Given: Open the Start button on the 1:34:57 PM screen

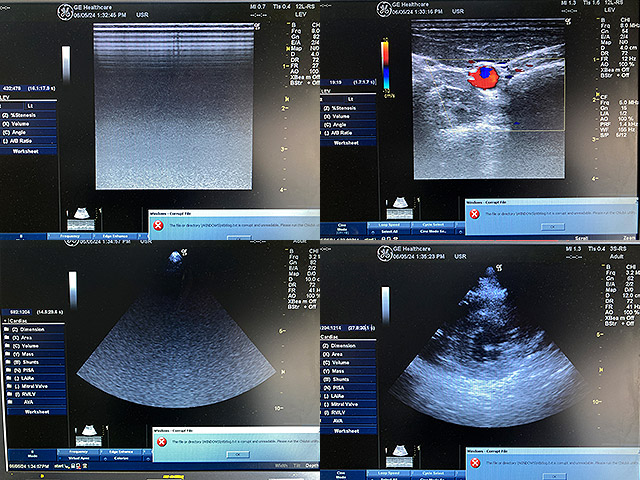Looking at the screenshot, I should tap(59, 466).
